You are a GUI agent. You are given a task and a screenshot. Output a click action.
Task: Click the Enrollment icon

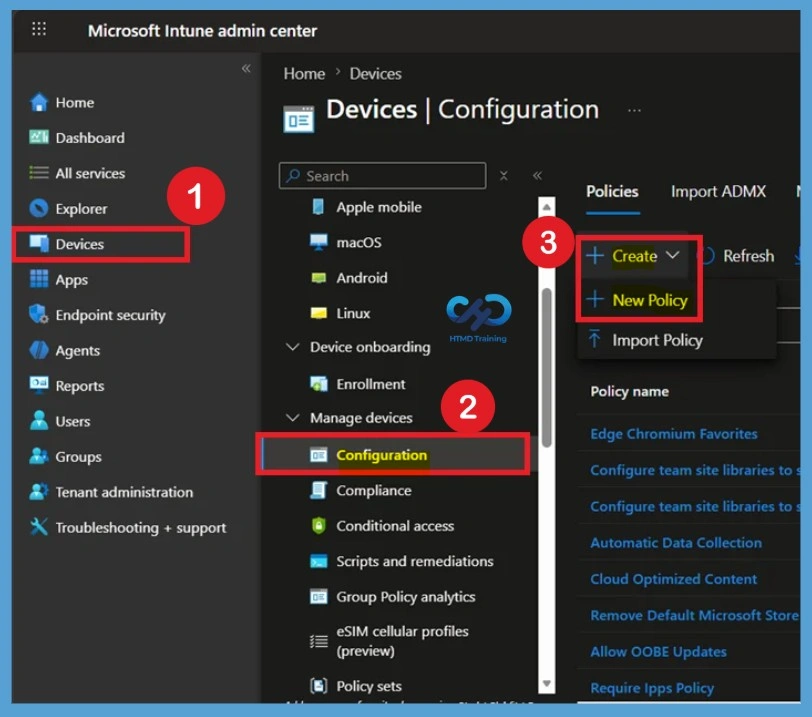pyautogui.click(x=318, y=384)
